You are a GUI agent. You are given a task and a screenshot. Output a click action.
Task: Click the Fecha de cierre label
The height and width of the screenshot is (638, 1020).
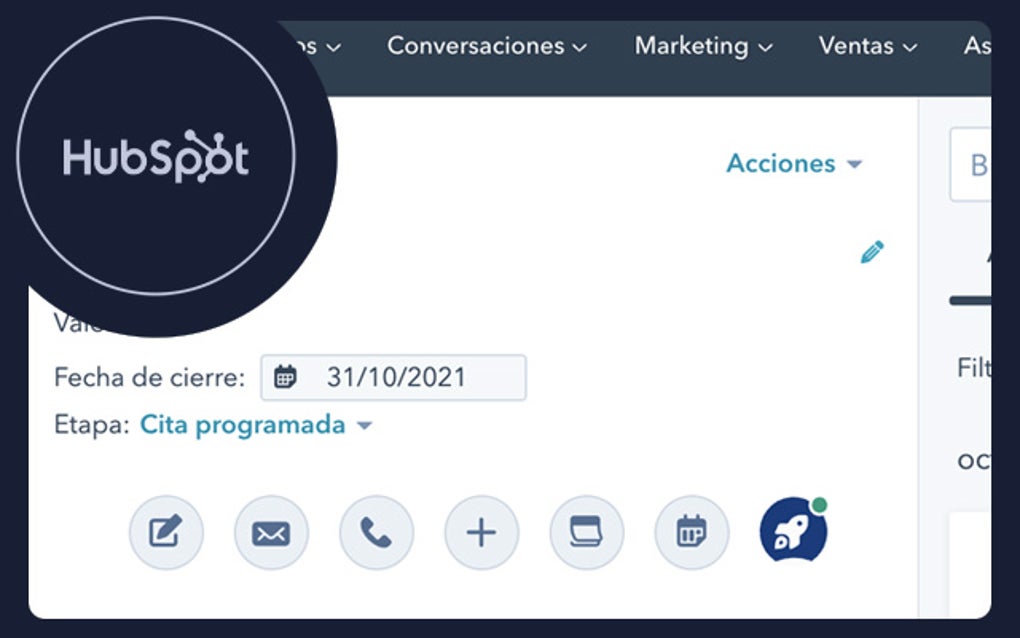click(150, 377)
